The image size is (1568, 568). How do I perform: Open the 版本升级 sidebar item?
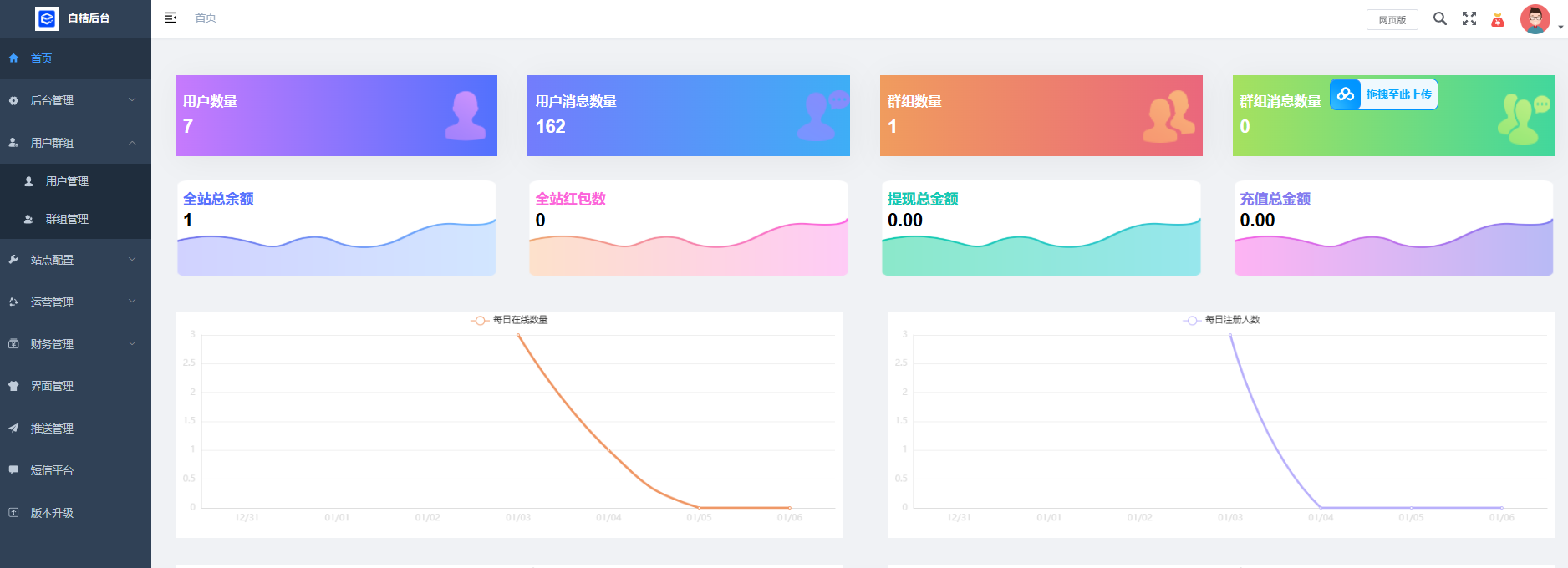click(52, 513)
